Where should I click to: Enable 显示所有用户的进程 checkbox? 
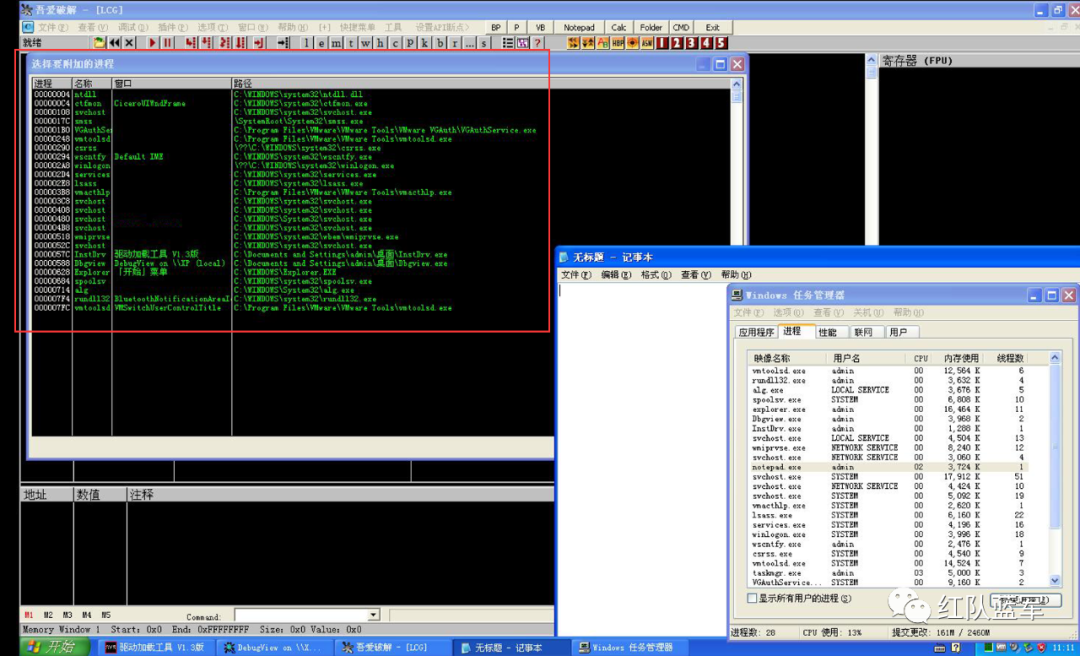[752, 599]
